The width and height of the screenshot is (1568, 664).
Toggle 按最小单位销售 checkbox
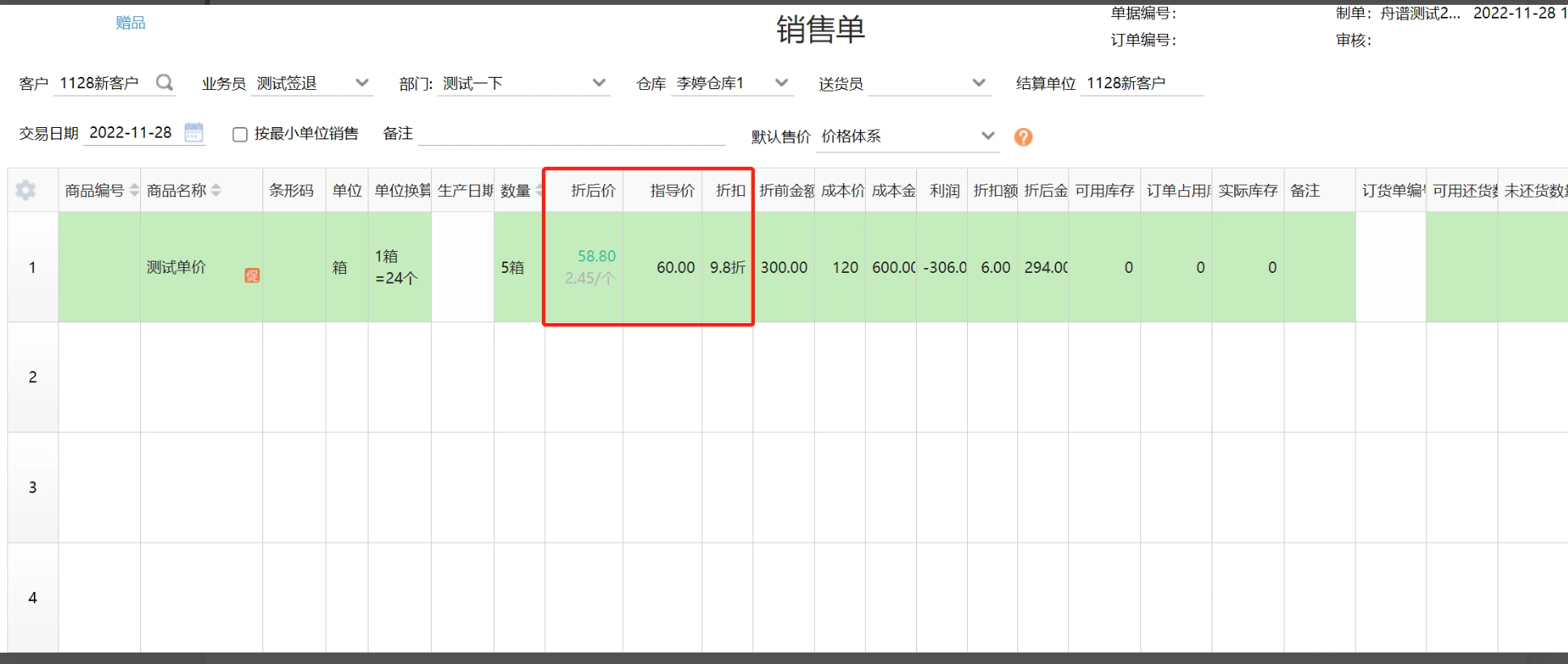(x=240, y=134)
